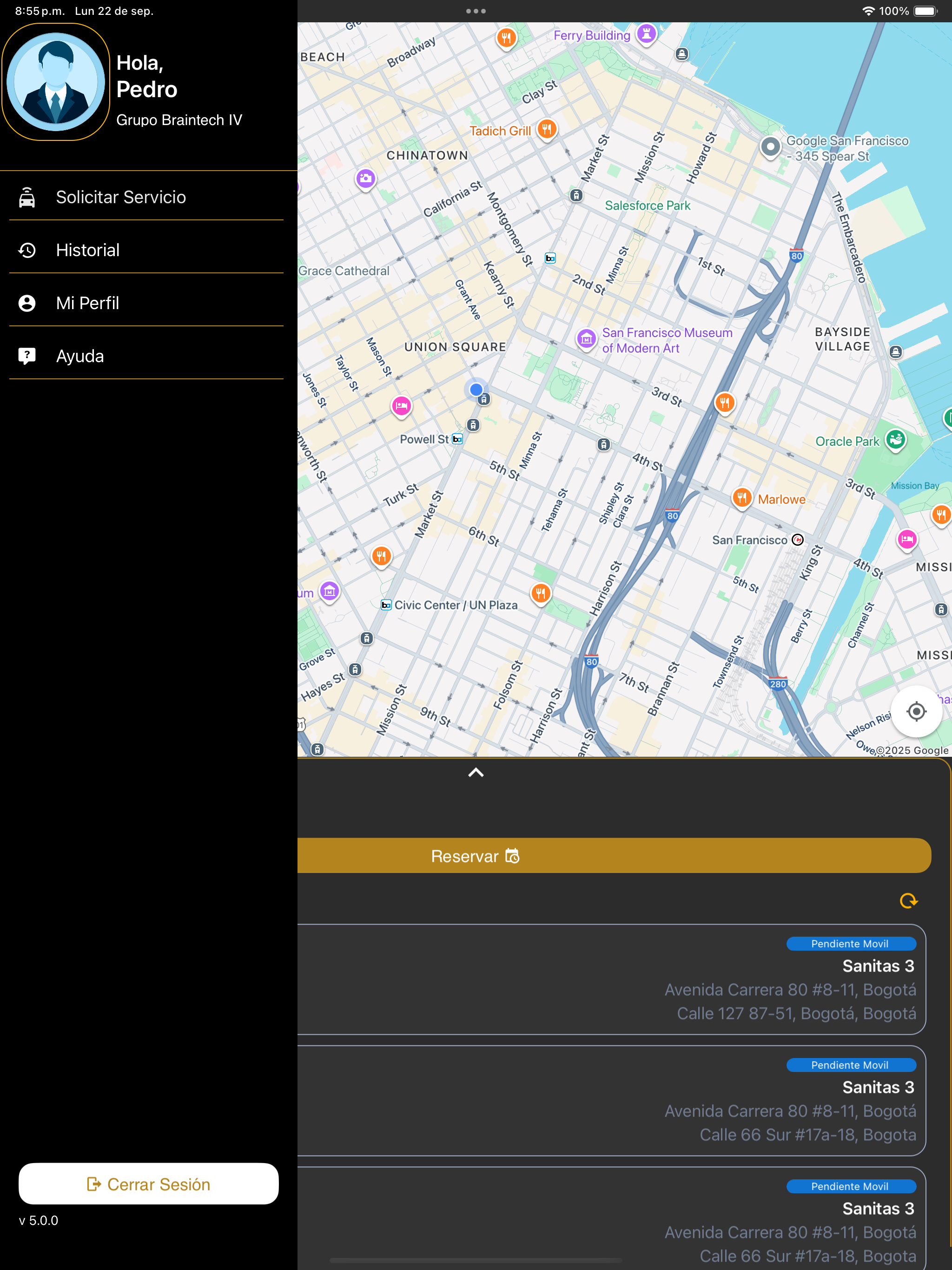Tap the pink hotel marker near Mason St
This screenshot has width=952, height=1270.
point(401,406)
